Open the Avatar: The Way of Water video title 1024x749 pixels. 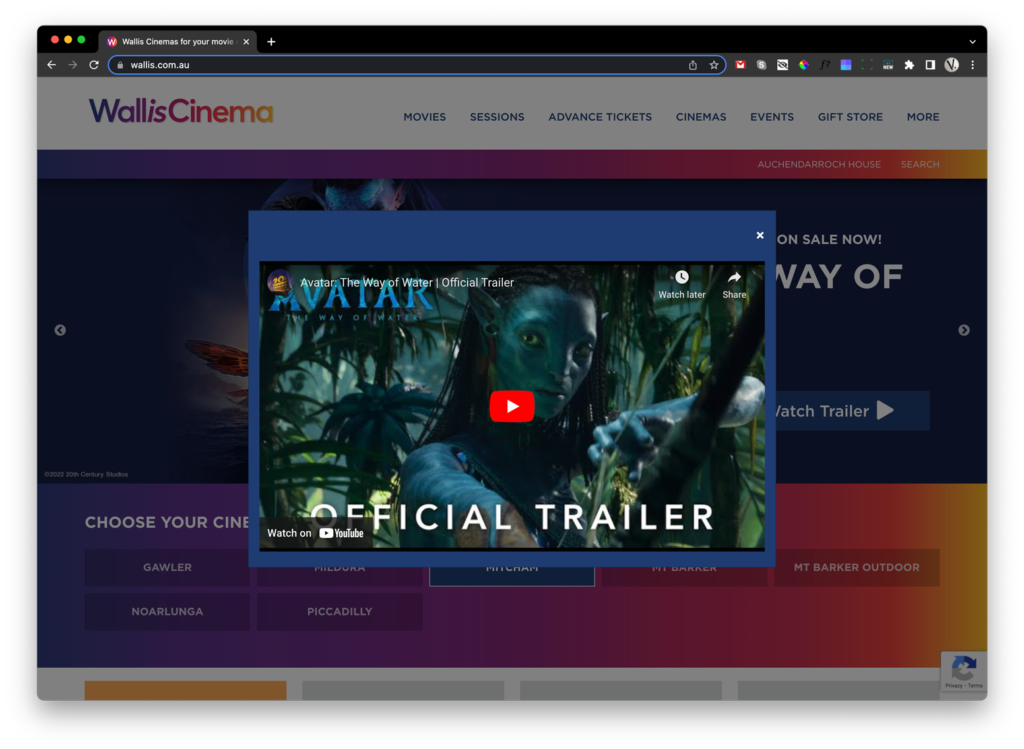(x=407, y=283)
